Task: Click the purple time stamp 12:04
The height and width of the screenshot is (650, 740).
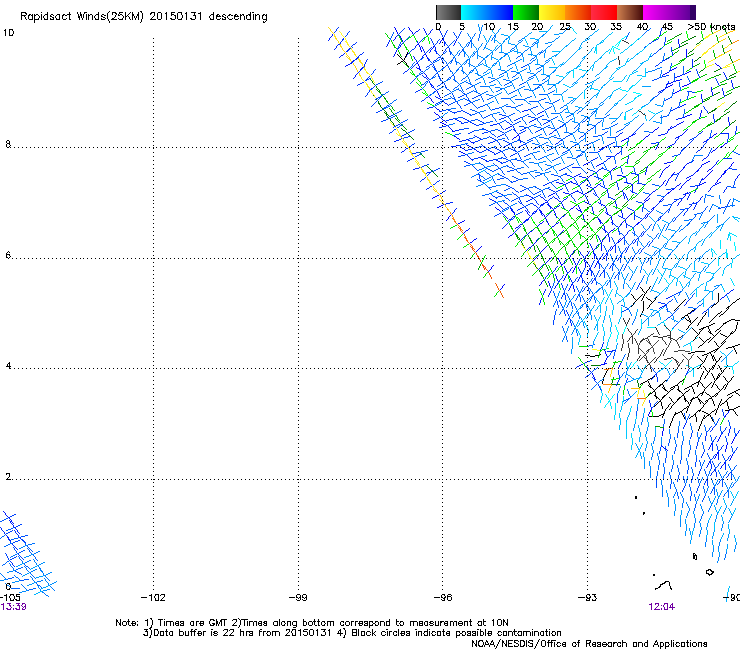Action: click(x=662, y=607)
